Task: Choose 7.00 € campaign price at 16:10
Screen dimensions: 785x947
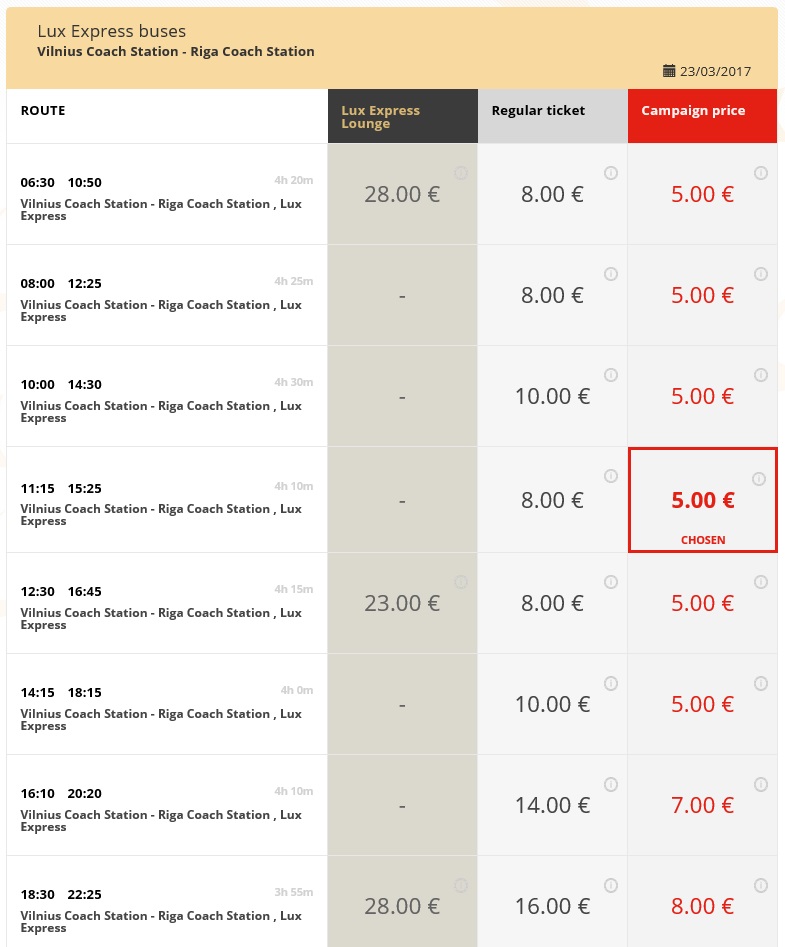Action: (x=702, y=805)
